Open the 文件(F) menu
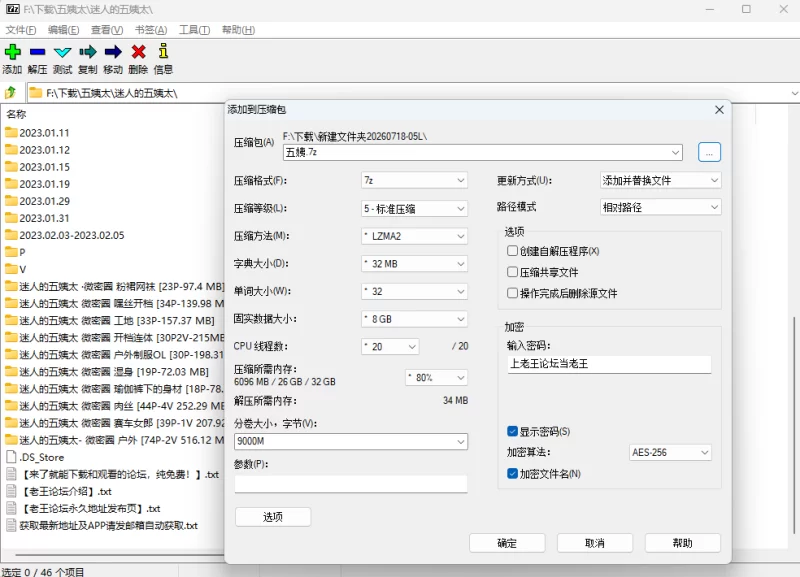 tap(21, 30)
